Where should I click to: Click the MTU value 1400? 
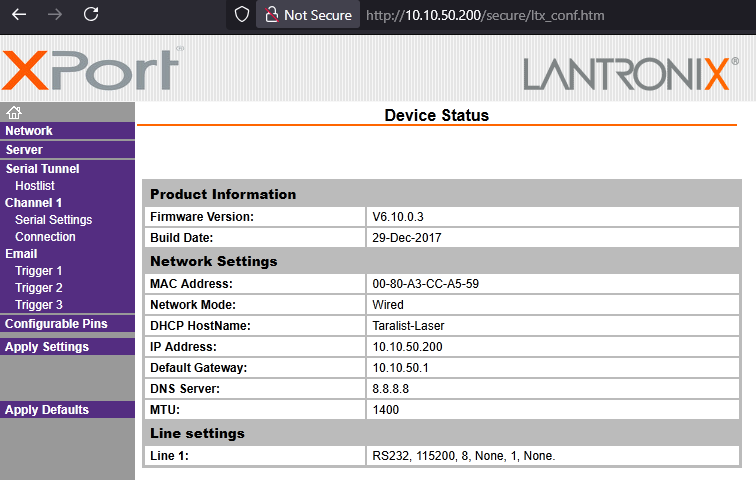(386, 410)
